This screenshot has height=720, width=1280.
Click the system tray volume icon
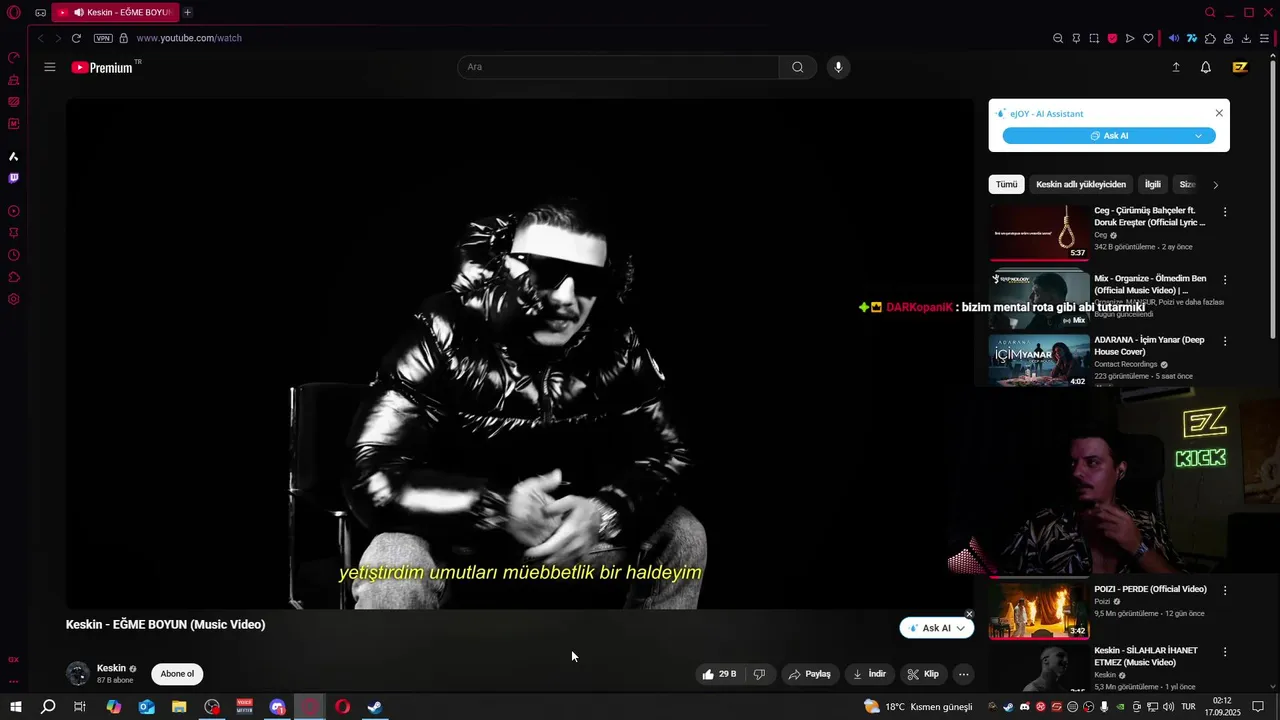coord(1169,707)
